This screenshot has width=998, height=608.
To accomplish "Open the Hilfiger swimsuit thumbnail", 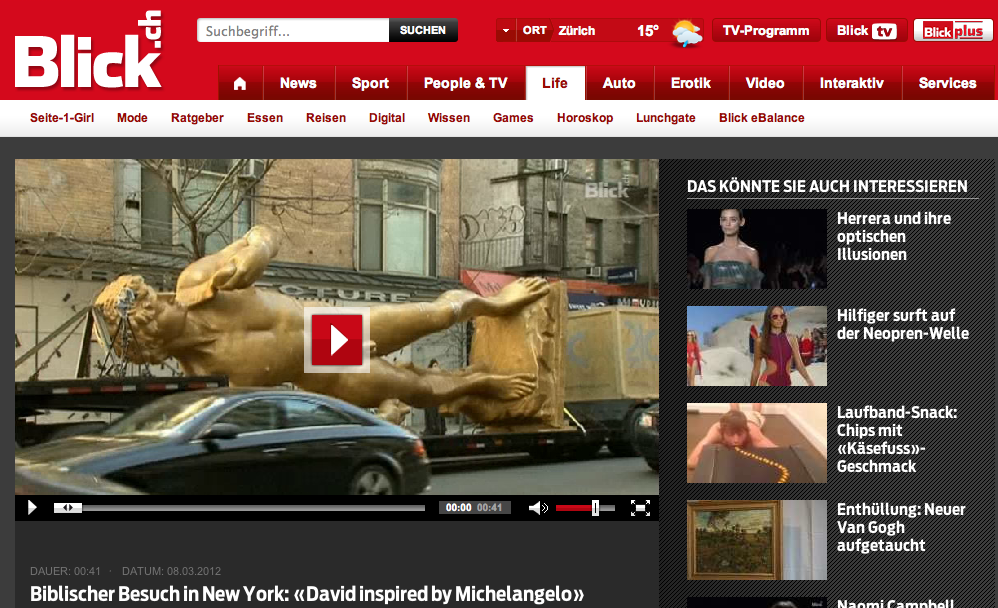I will [757, 346].
